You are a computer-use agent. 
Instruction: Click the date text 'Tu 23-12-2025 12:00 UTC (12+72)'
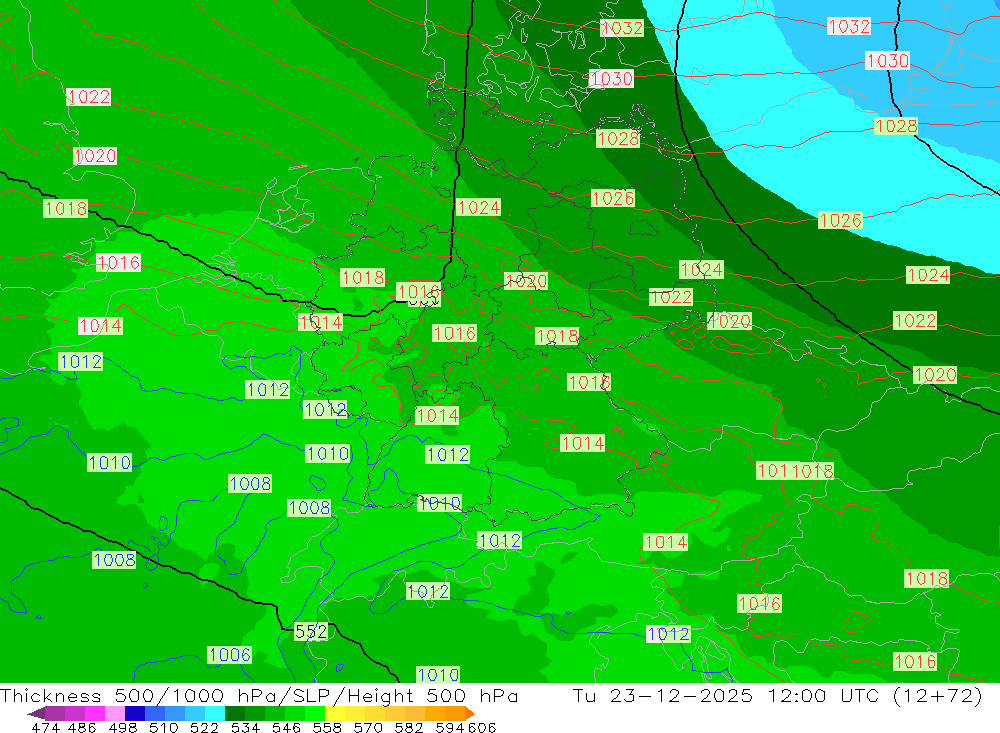pyautogui.click(x=777, y=695)
